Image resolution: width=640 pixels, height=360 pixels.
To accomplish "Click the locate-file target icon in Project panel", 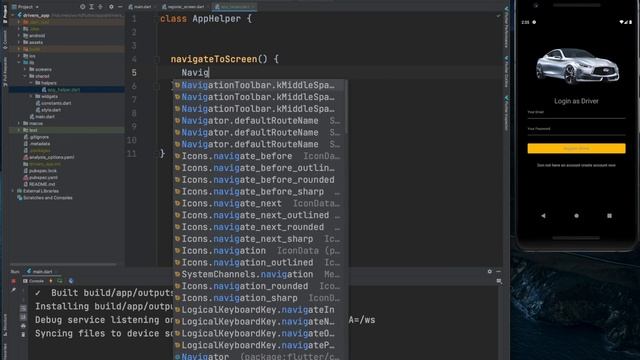I will point(82,7).
